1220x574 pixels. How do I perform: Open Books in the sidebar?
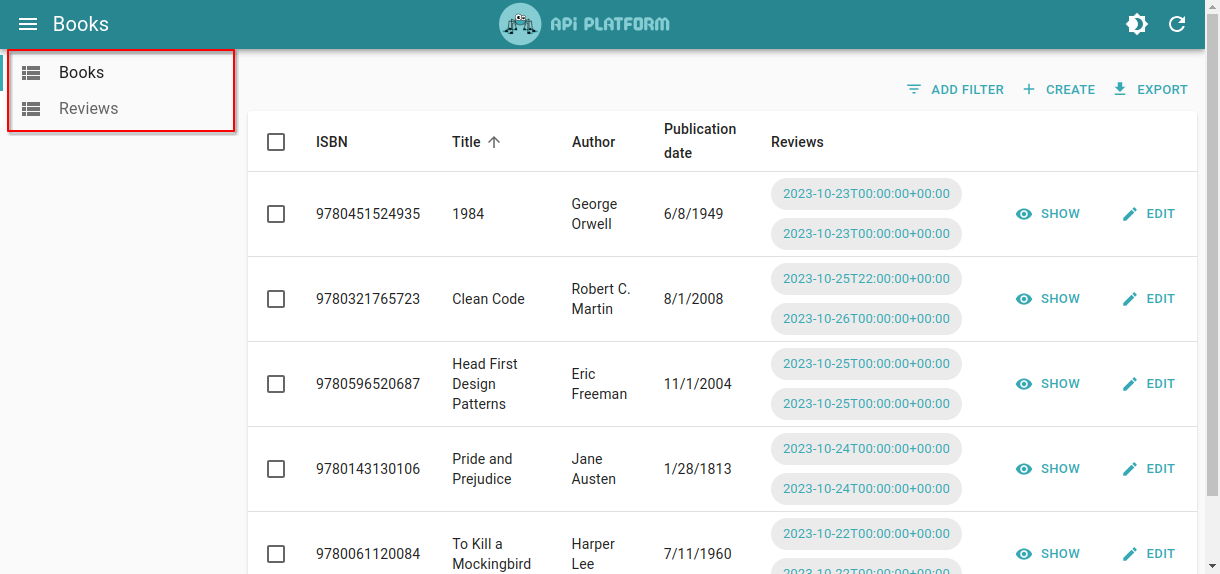[x=81, y=72]
